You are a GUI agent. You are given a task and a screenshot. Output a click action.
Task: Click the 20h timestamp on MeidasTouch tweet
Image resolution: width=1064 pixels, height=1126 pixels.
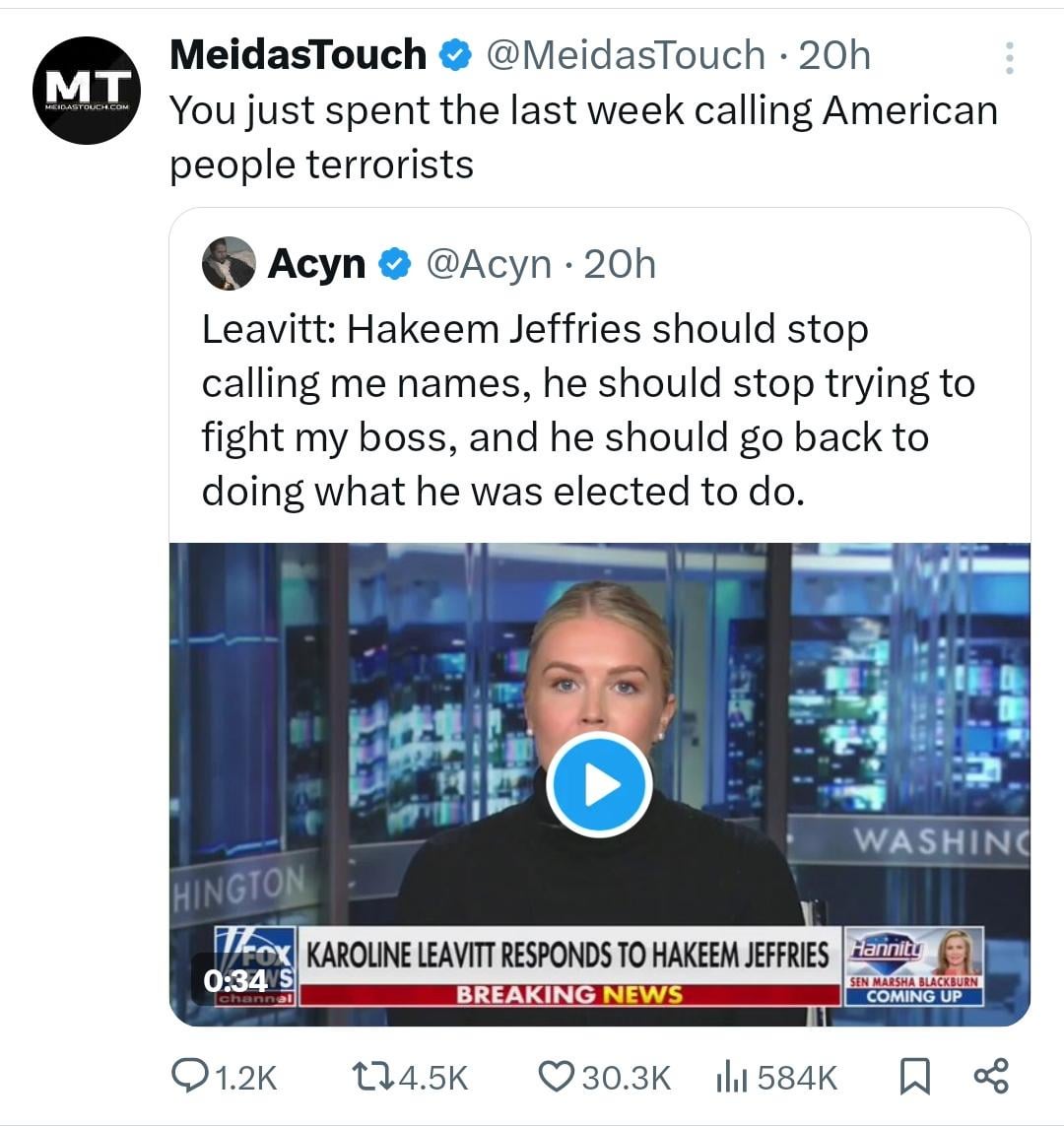(x=834, y=55)
